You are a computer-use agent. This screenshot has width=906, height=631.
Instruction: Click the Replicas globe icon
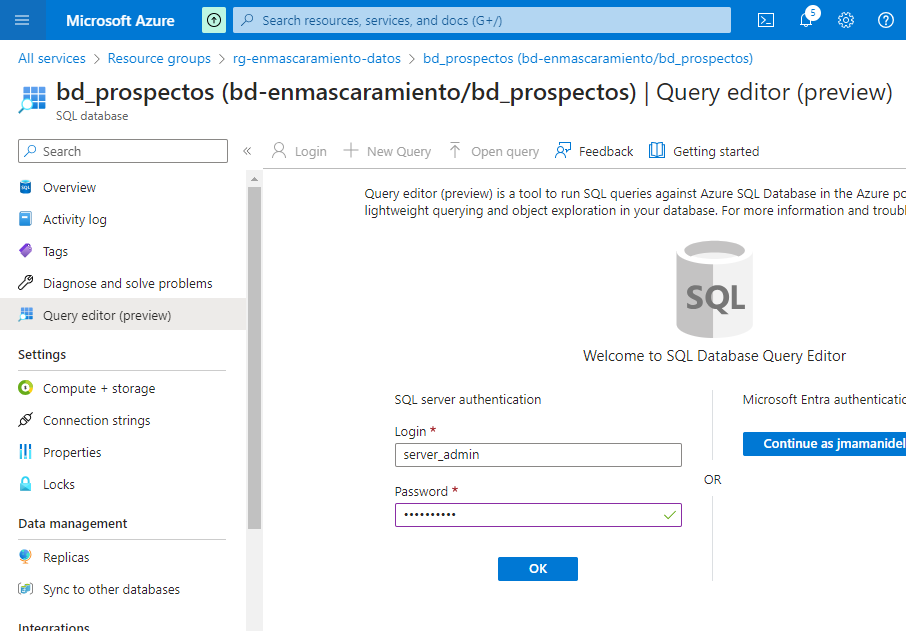(25, 556)
